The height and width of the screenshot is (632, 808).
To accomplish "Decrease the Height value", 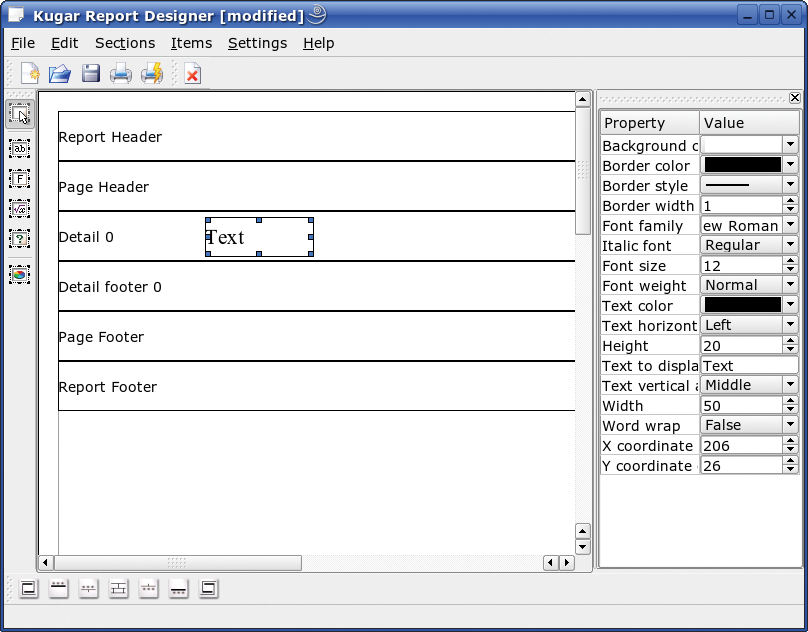I will [790, 350].
